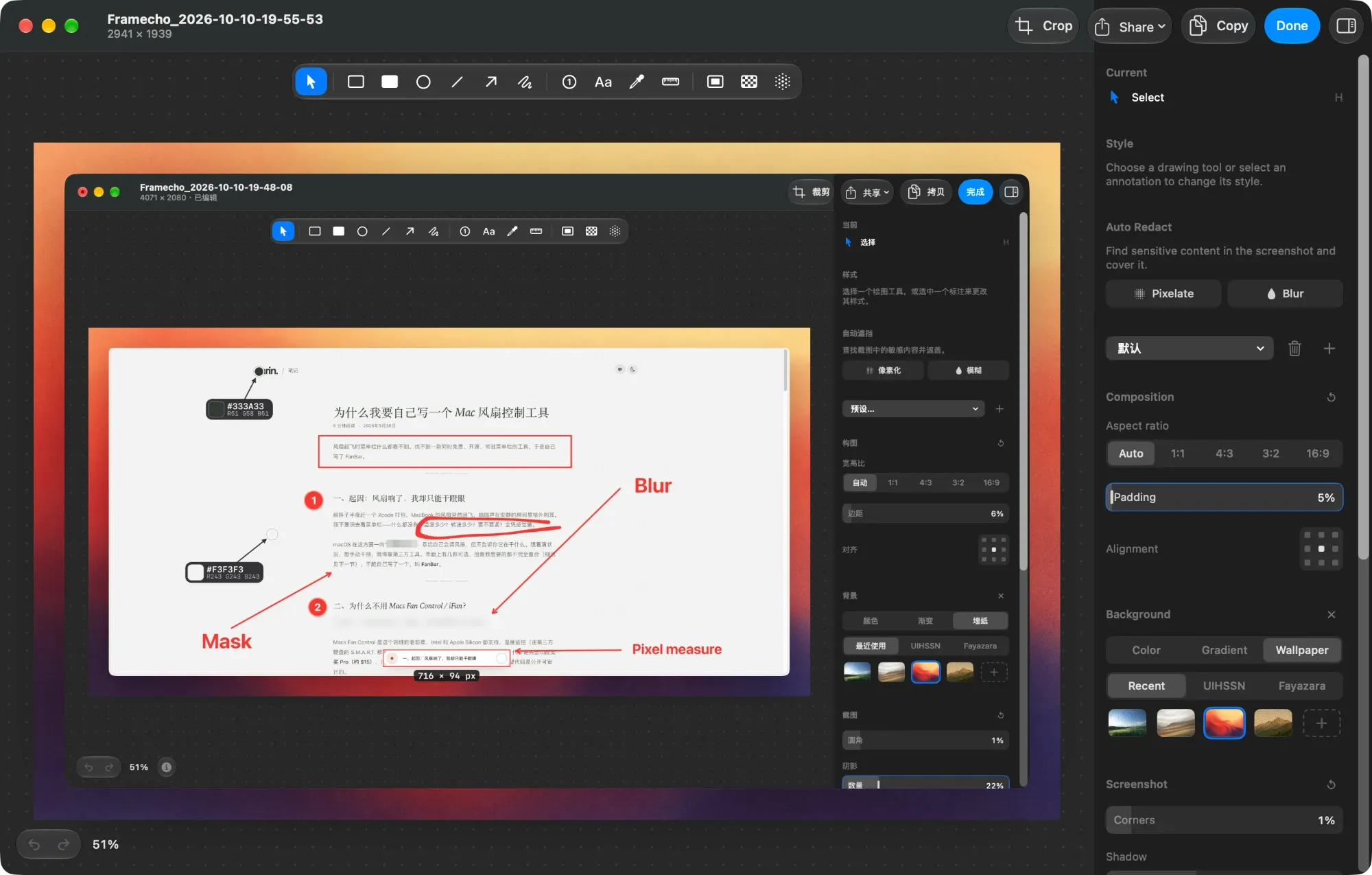Set aspect ratio to 3:2
Screen dimensions: 1372x875
(x=1270, y=453)
